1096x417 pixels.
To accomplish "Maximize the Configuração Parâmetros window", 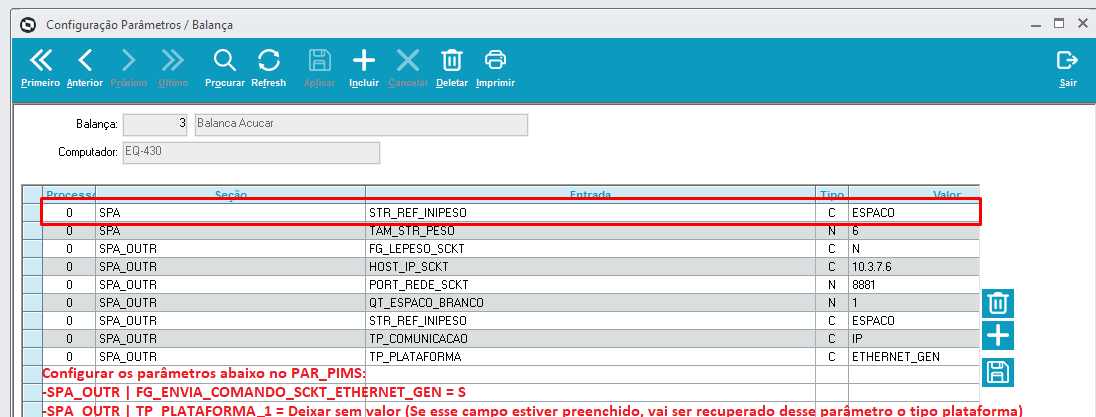I will coord(1059,24).
